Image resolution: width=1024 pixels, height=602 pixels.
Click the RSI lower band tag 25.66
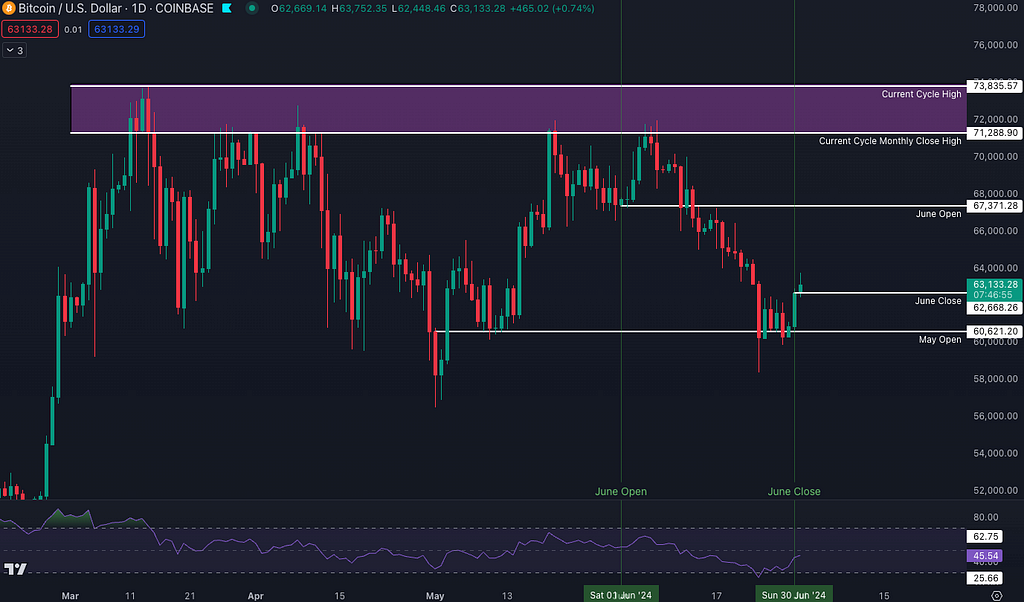coord(985,578)
